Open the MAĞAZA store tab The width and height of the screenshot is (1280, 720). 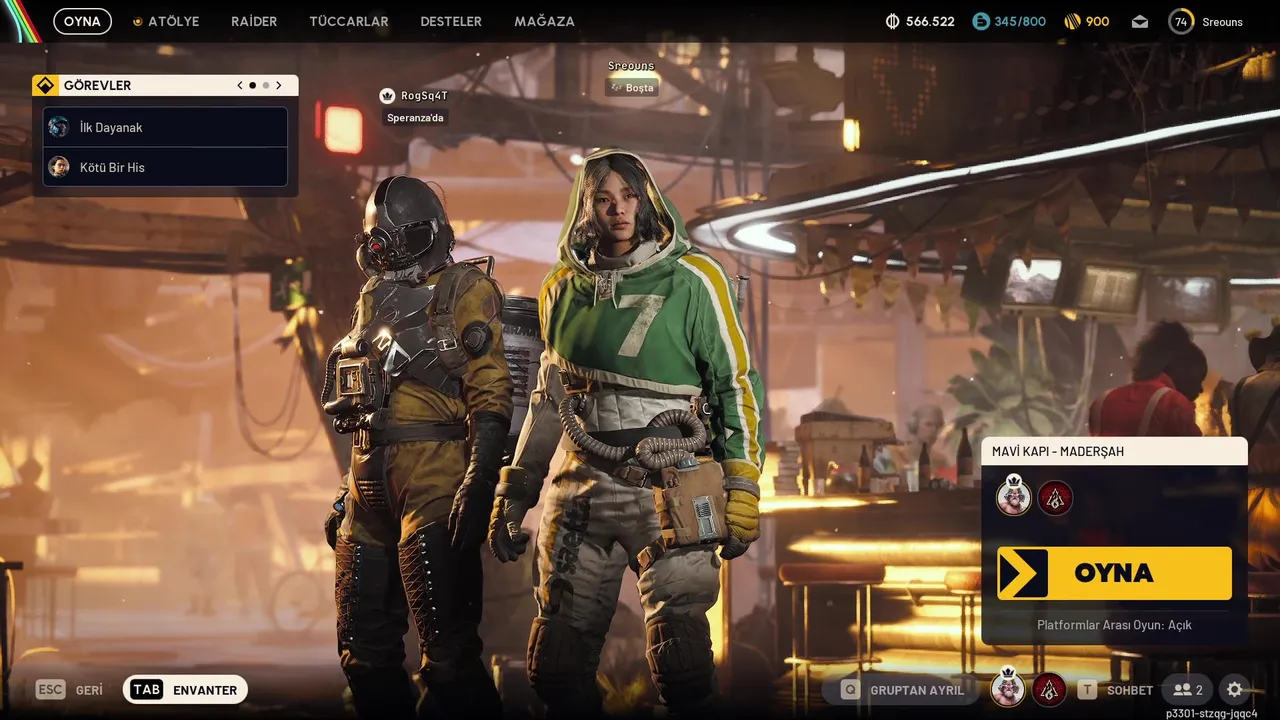click(544, 21)
